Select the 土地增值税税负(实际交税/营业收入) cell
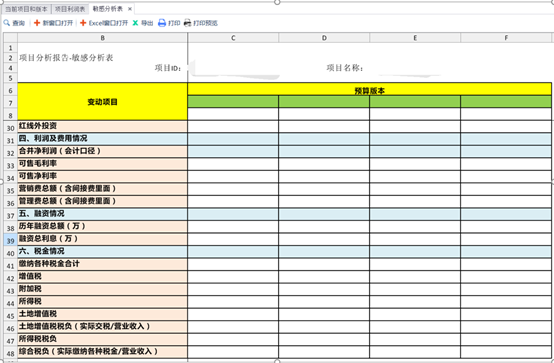The height and width of the screenshot is (363, 554). [102, 327]
